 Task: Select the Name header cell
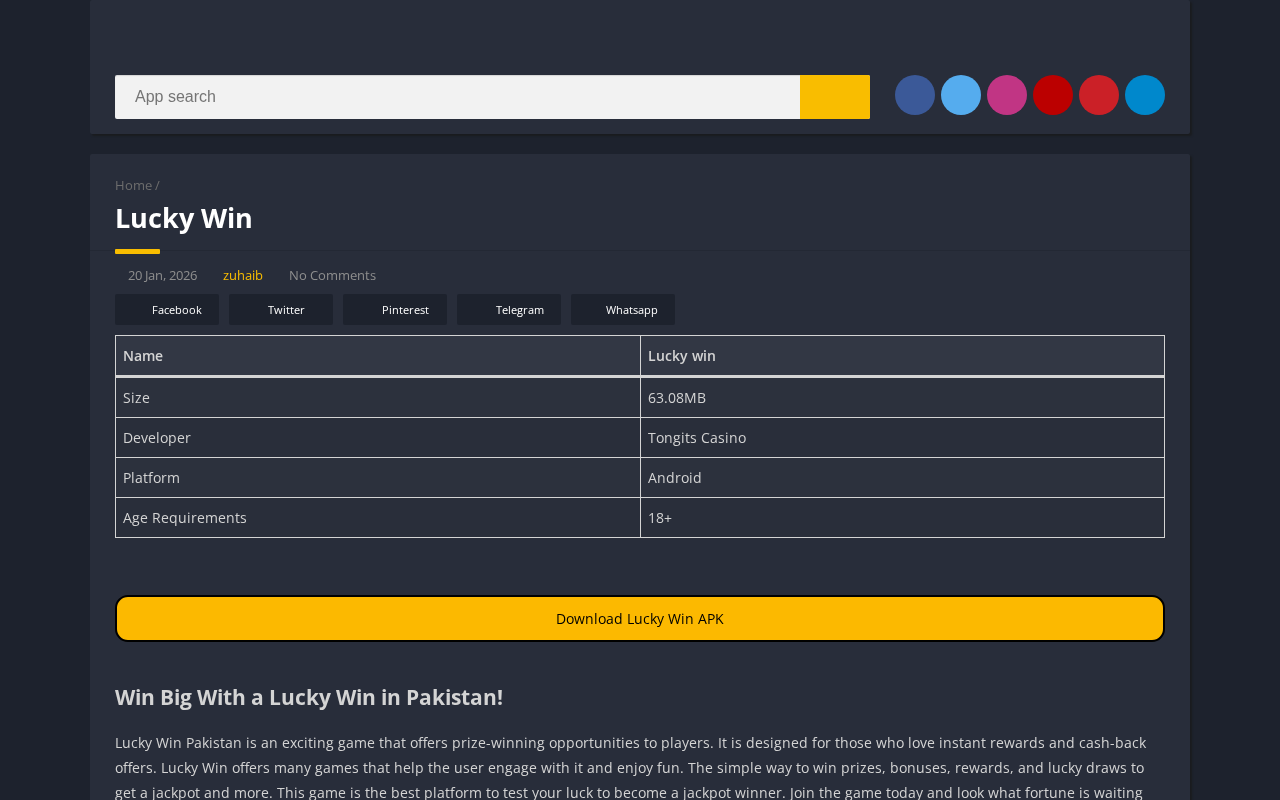coord(378,356)
